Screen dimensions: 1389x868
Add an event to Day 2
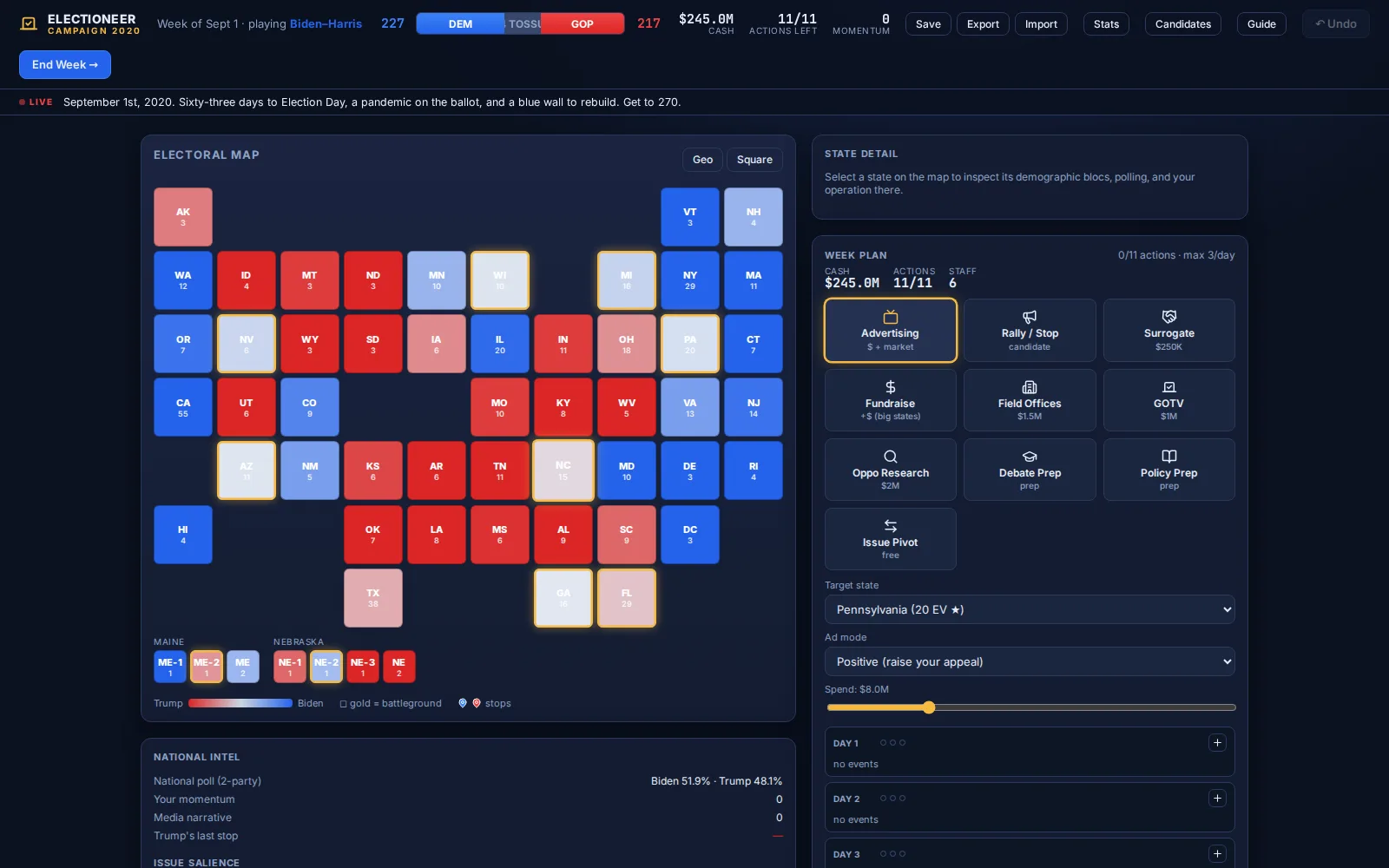point(1217,799)
